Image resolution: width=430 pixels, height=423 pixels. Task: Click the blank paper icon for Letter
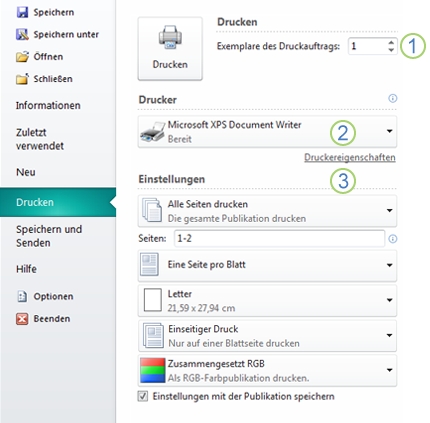[152, 300]
